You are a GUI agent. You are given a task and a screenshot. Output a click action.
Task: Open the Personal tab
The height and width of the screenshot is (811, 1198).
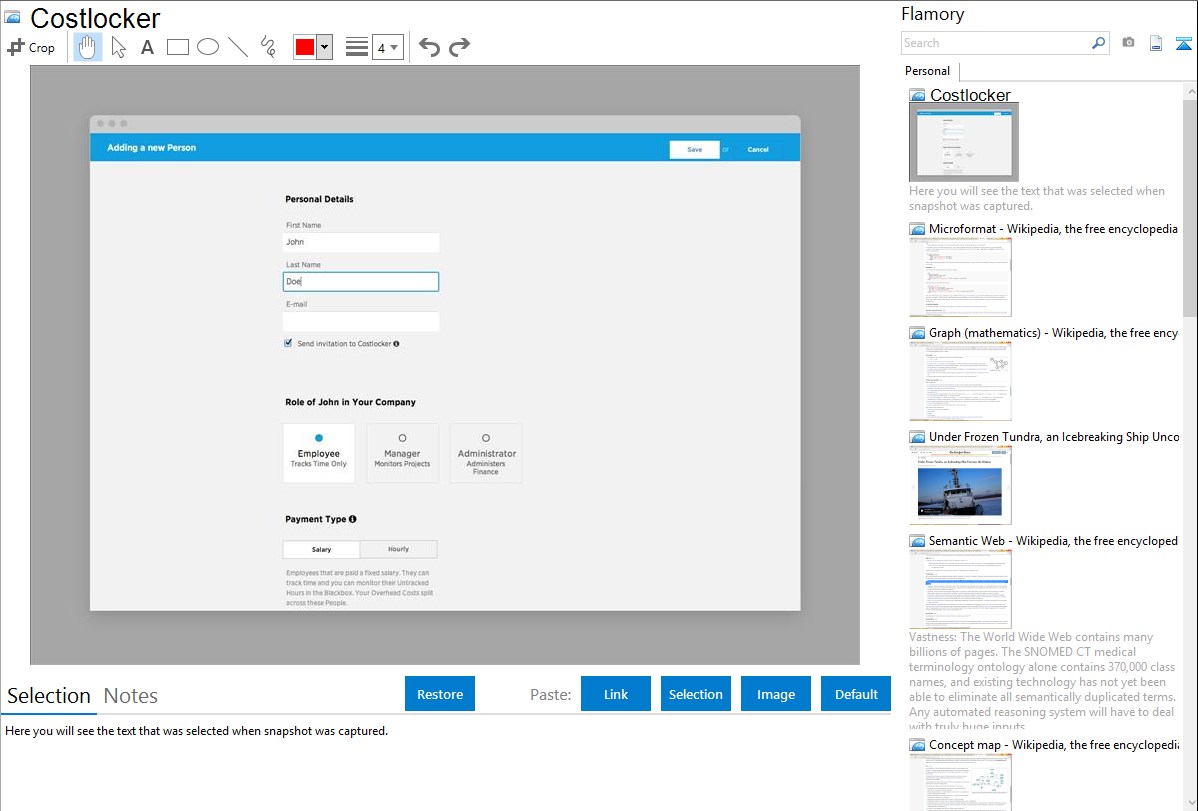(x=928, y=71)
